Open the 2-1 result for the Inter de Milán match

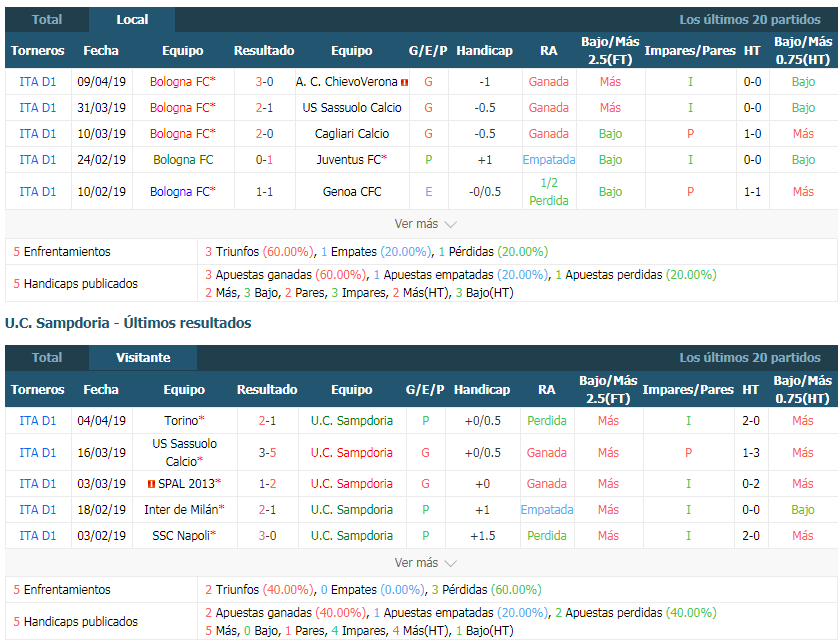point(267,509)
